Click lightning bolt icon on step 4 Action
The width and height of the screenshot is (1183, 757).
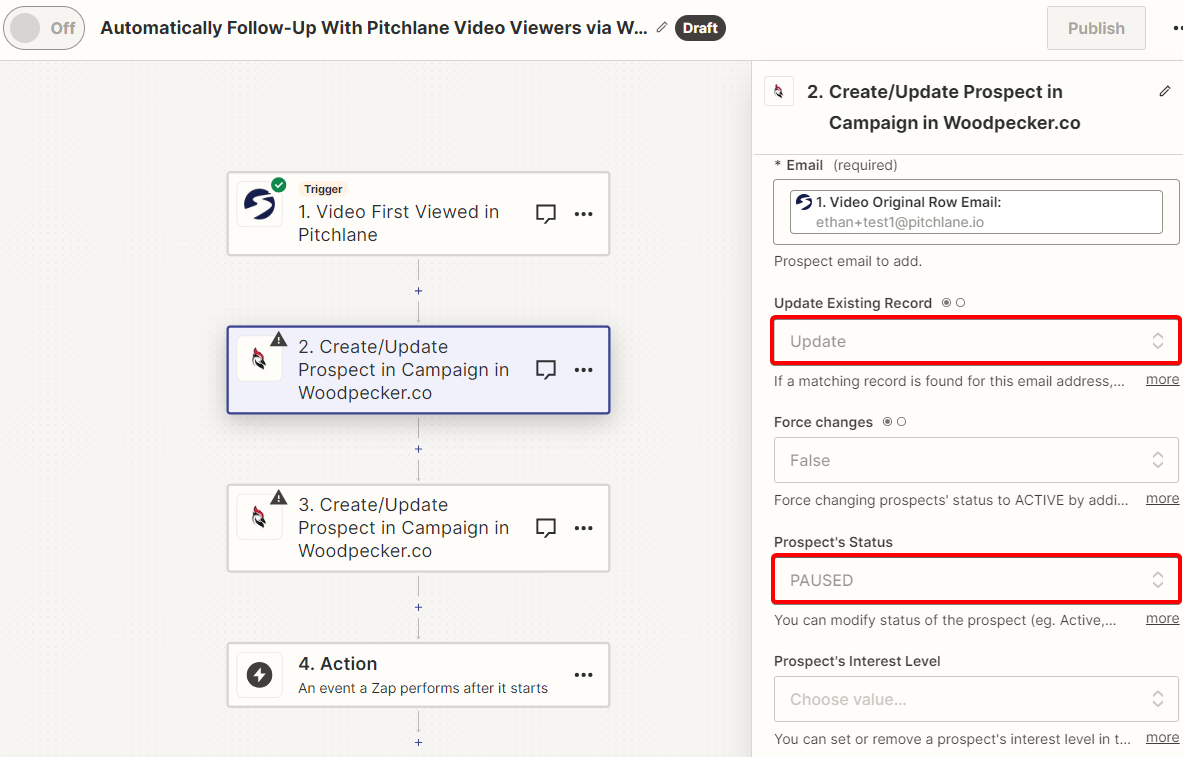pos(260,675)
